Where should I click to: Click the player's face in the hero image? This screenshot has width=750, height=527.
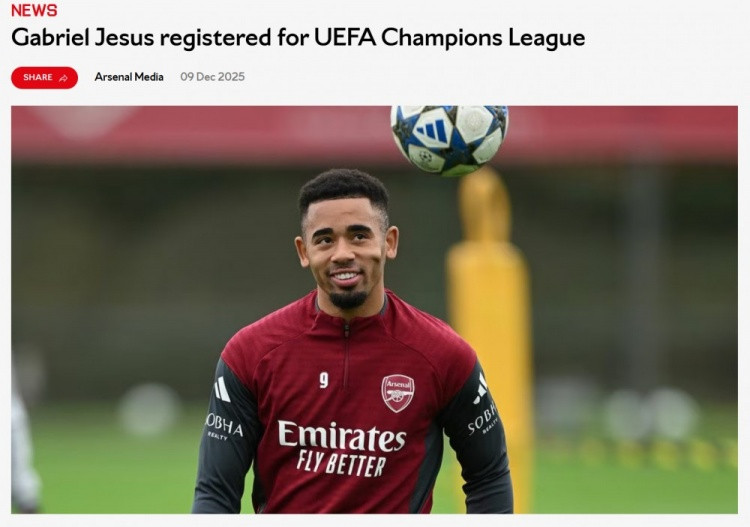click(x=346, y=253)
